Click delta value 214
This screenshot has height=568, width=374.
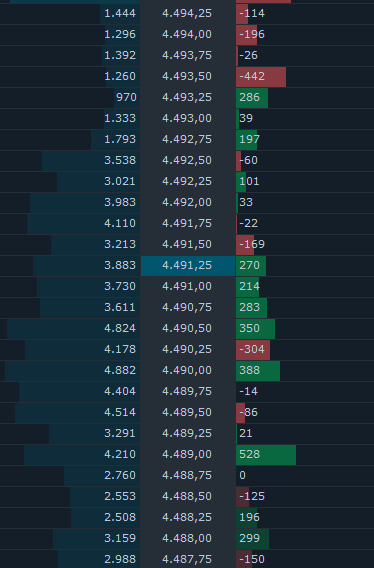coord(250,287)
